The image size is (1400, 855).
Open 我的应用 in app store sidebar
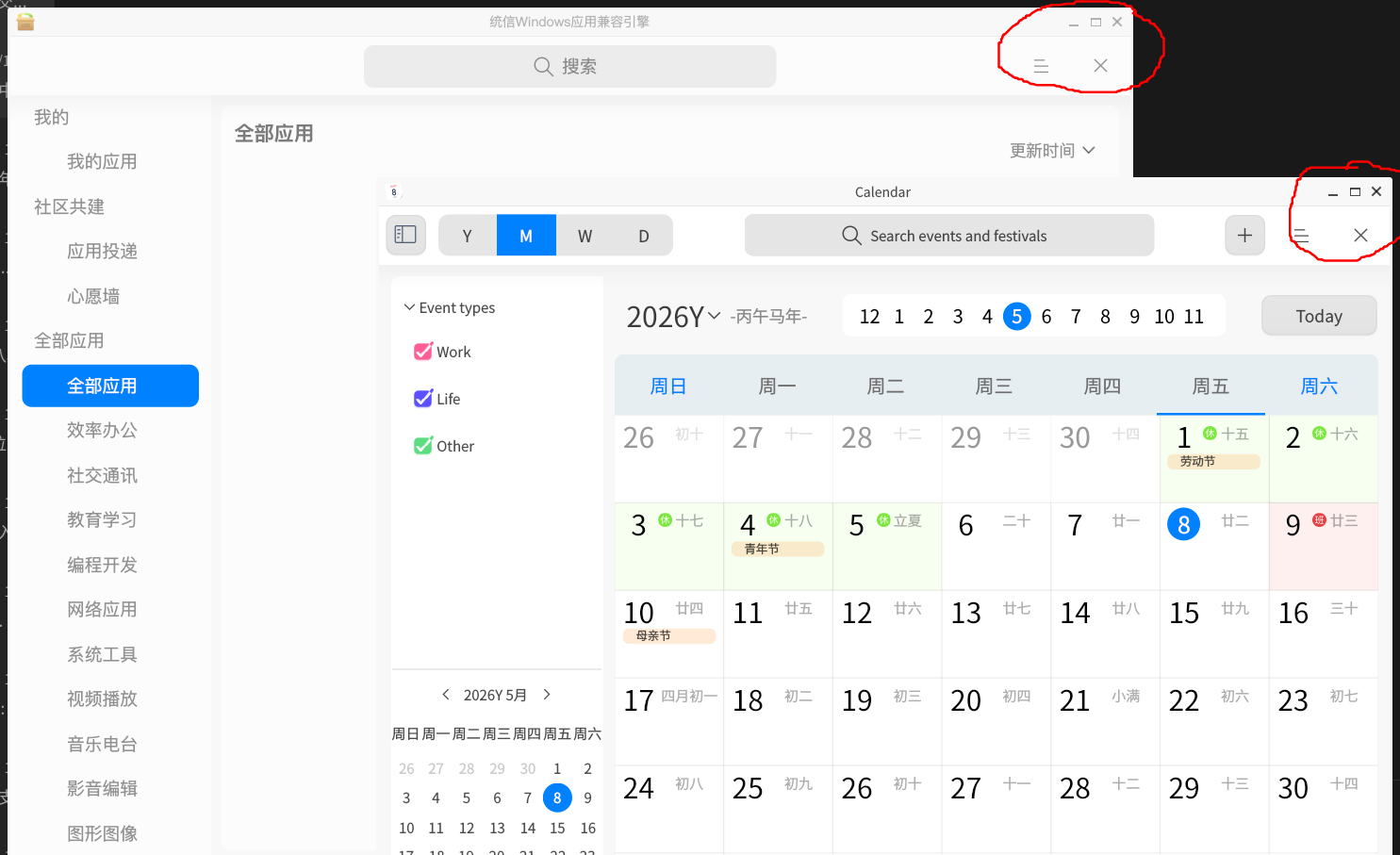(x=102, y=162)
